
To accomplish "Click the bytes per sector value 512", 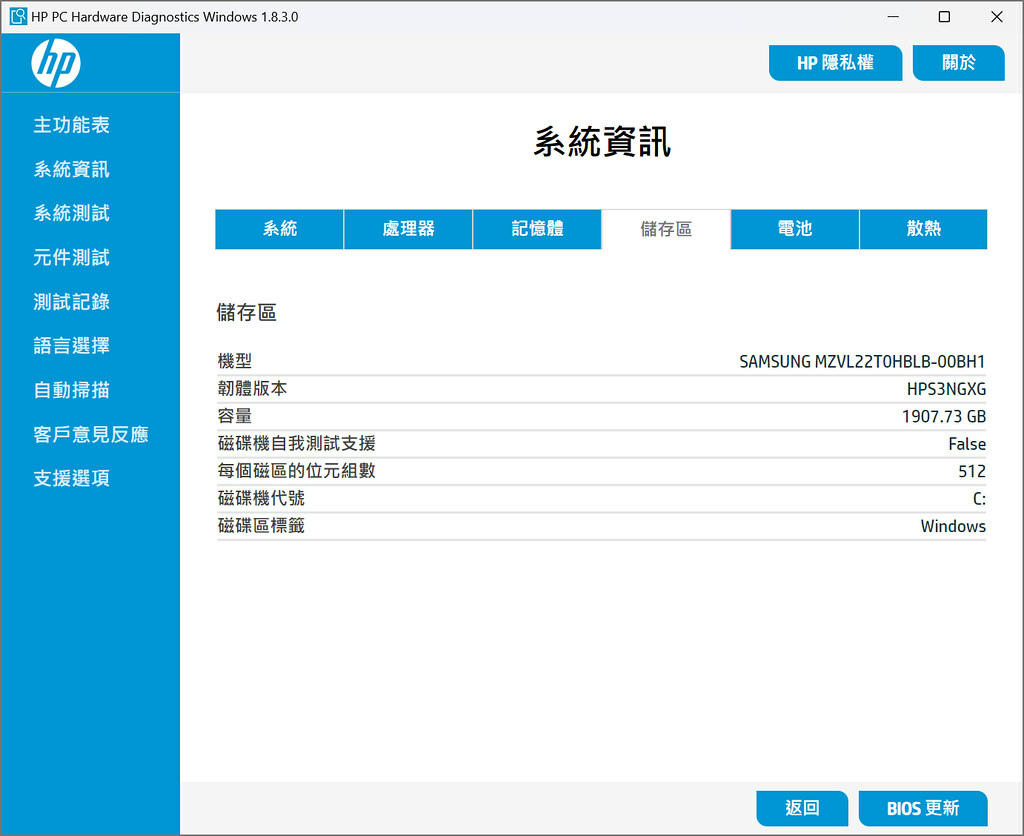I will tap(972, 472).
